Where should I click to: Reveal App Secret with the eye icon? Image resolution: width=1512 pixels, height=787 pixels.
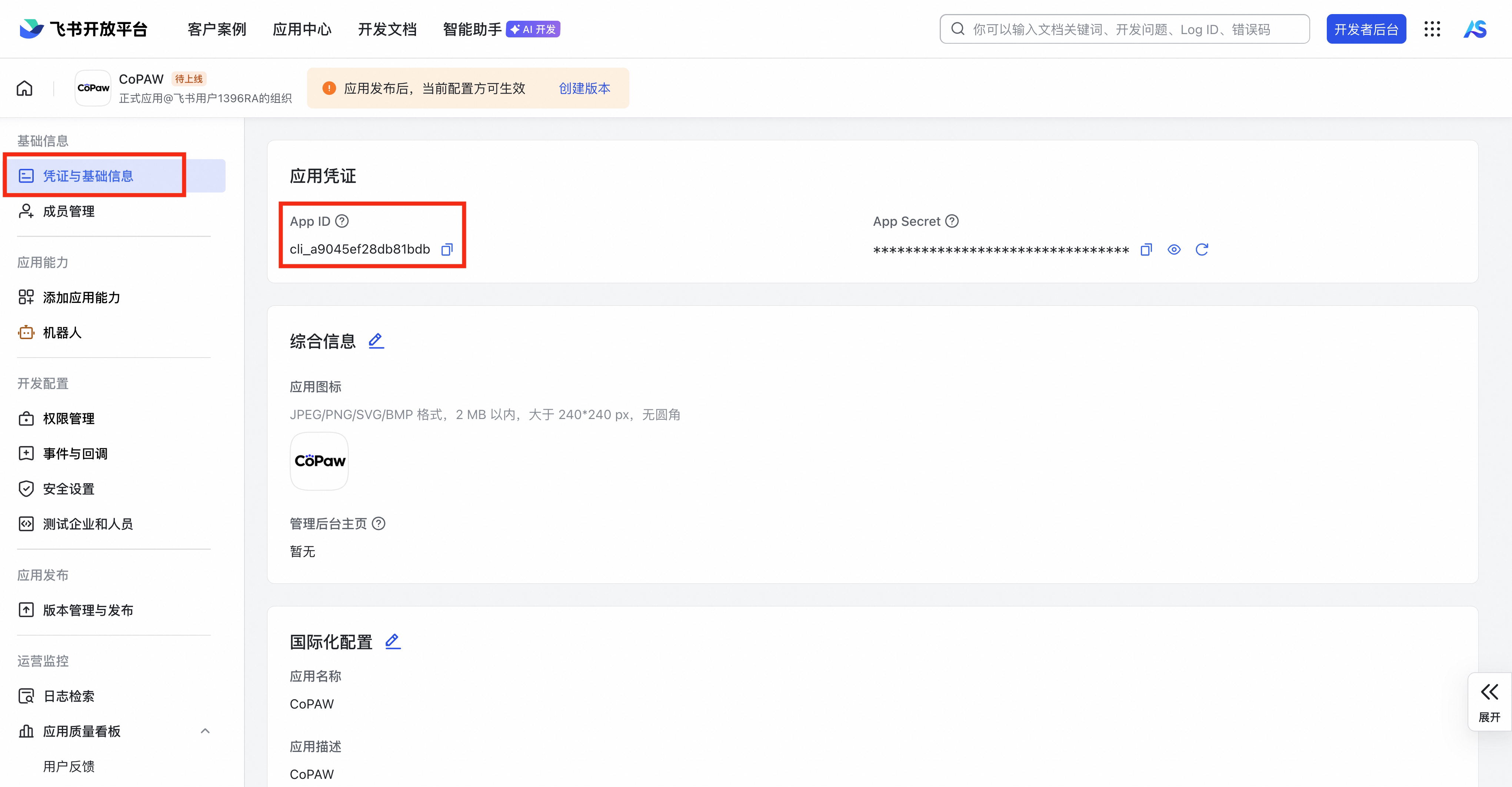pos(1173,250)
